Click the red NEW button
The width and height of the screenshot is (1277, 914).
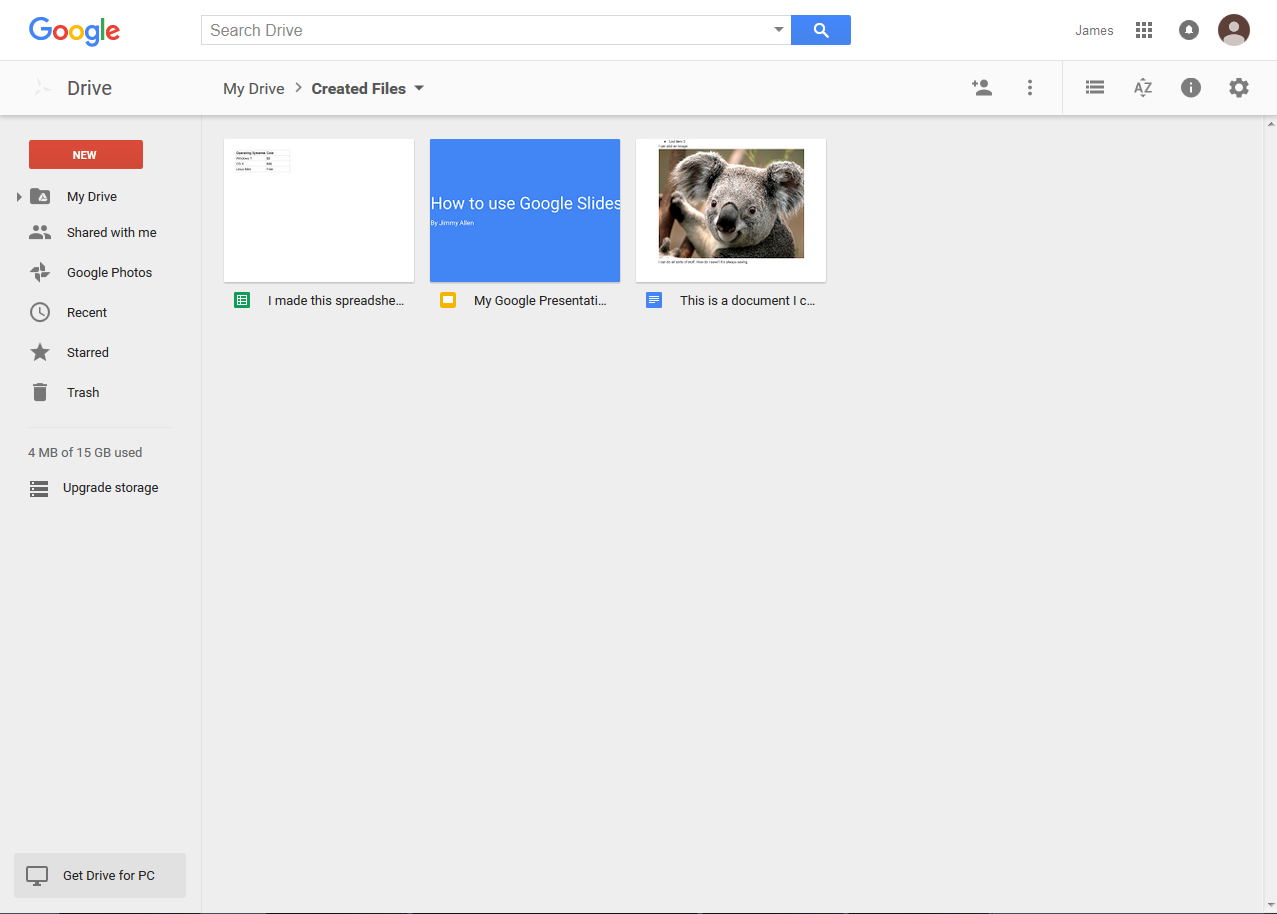tap(86, 155)
